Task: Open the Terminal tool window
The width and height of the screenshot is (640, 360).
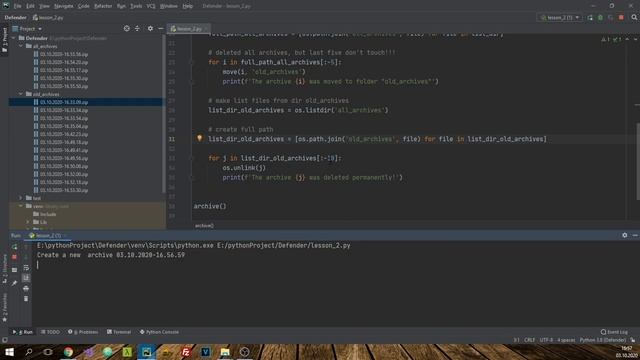Action: tap(119, 332)
